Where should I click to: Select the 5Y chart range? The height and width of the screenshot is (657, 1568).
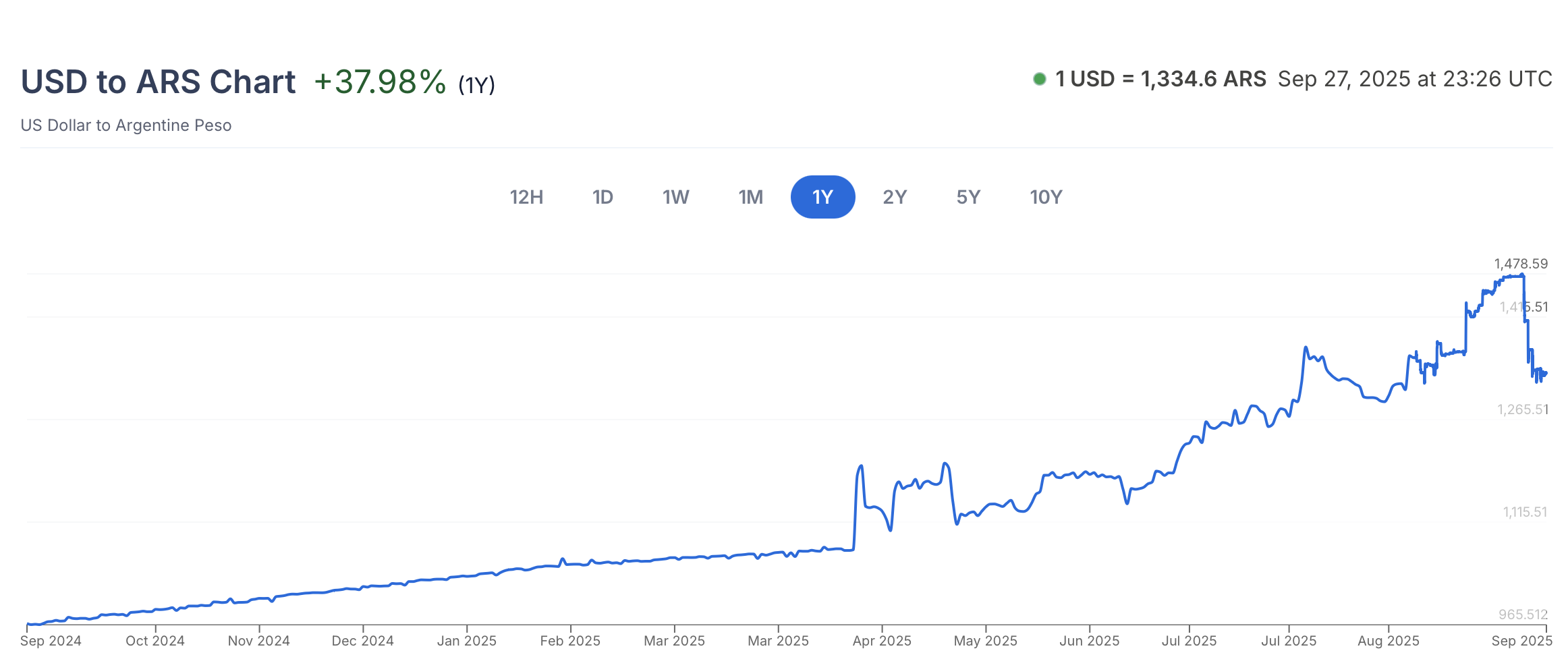[x=968, y=197]
